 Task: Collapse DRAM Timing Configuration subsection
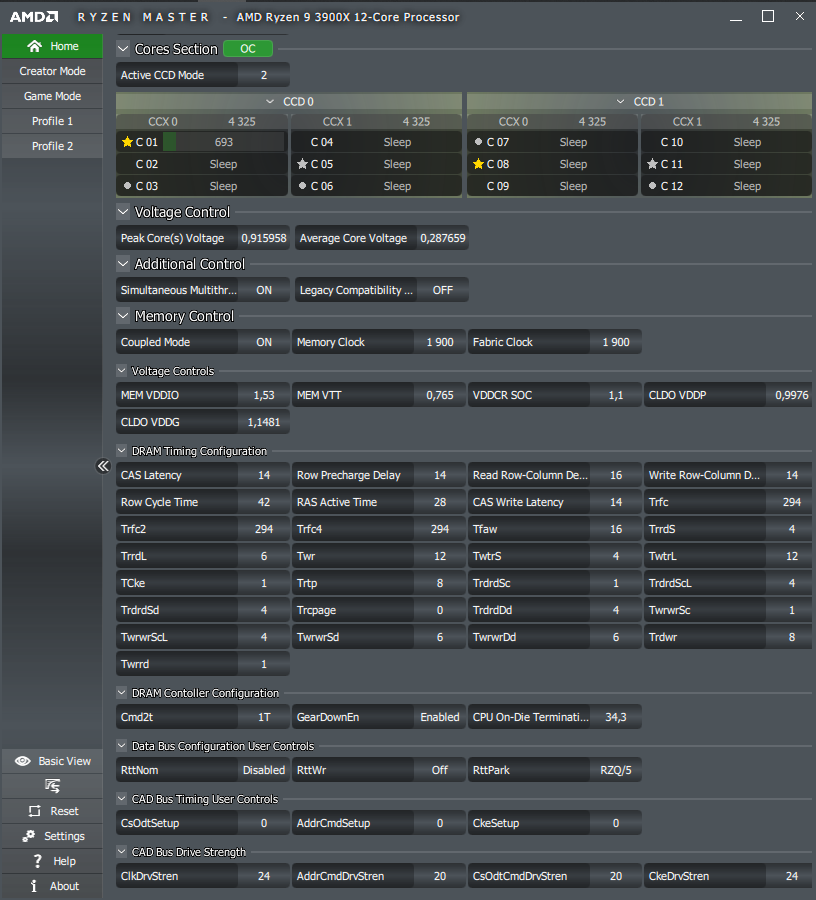(121, 451)
